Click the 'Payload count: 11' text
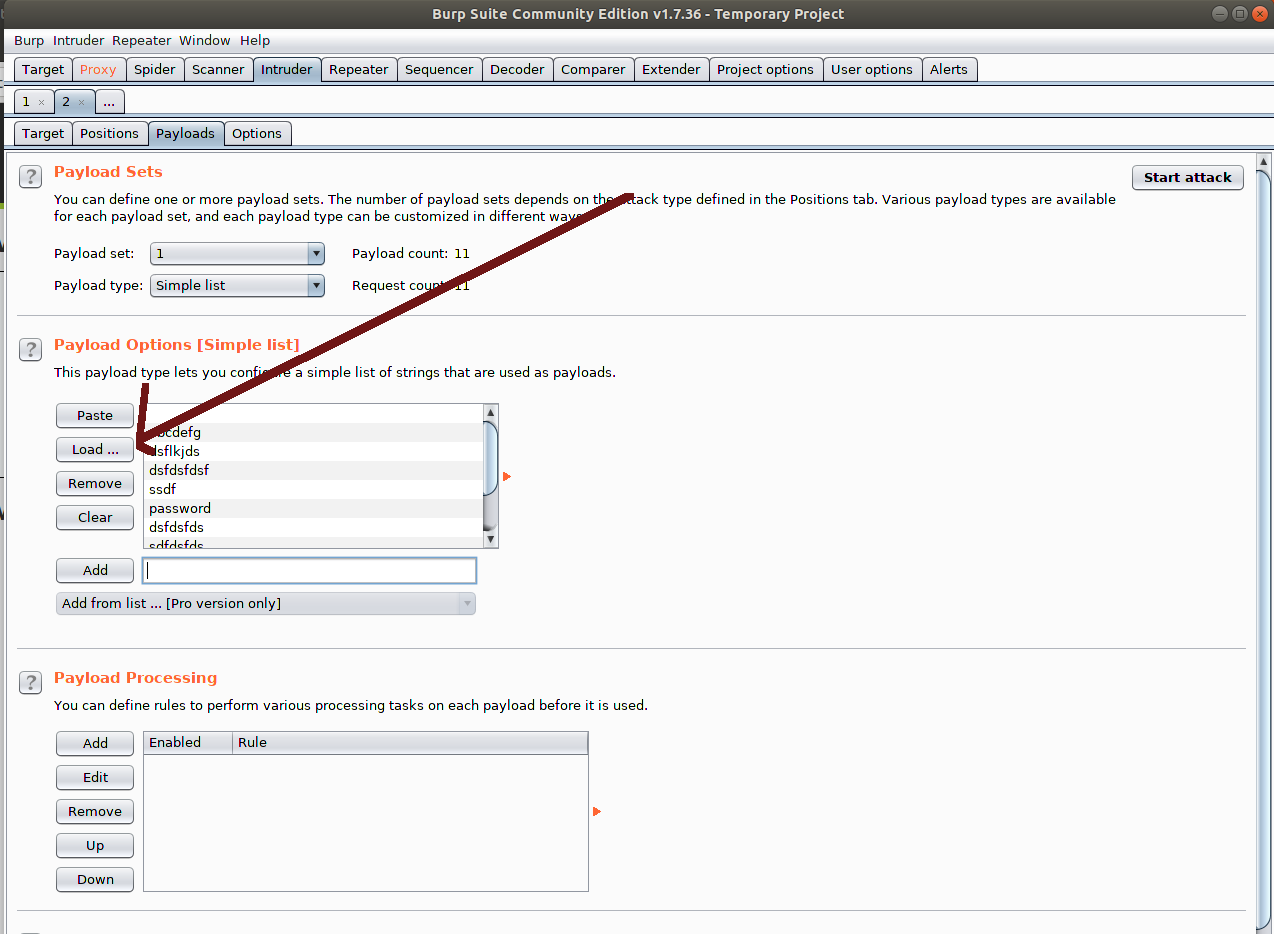Screen dimensions: 1274x934 coord(411,254)
